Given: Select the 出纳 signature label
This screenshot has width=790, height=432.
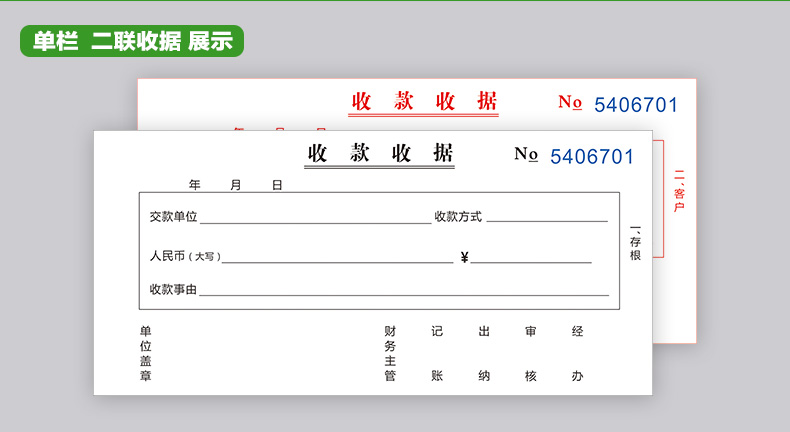Looking at the screenshot, I should point(484,353).
